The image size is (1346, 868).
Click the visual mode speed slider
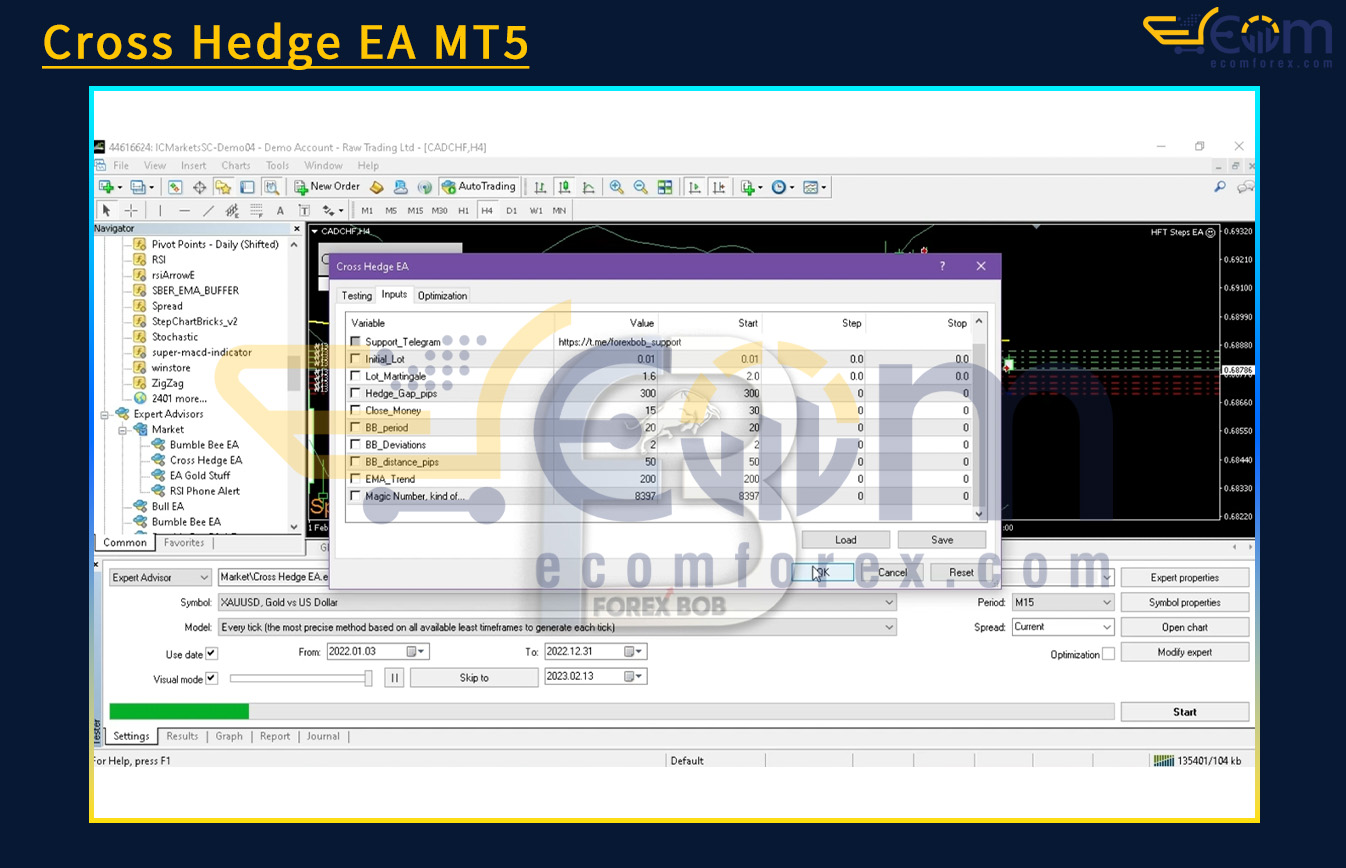301,678
